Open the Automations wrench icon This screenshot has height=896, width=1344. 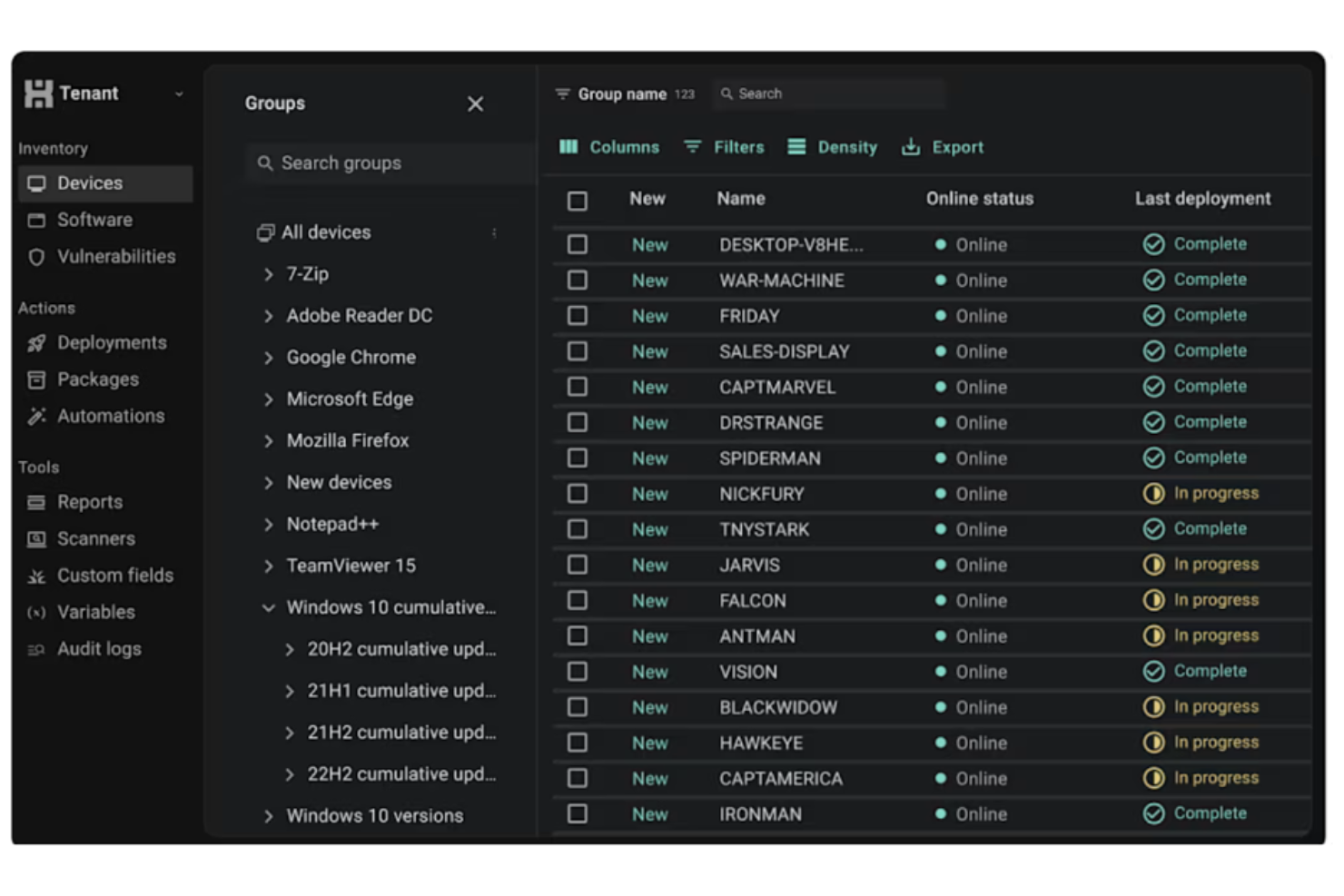[36, 416]
